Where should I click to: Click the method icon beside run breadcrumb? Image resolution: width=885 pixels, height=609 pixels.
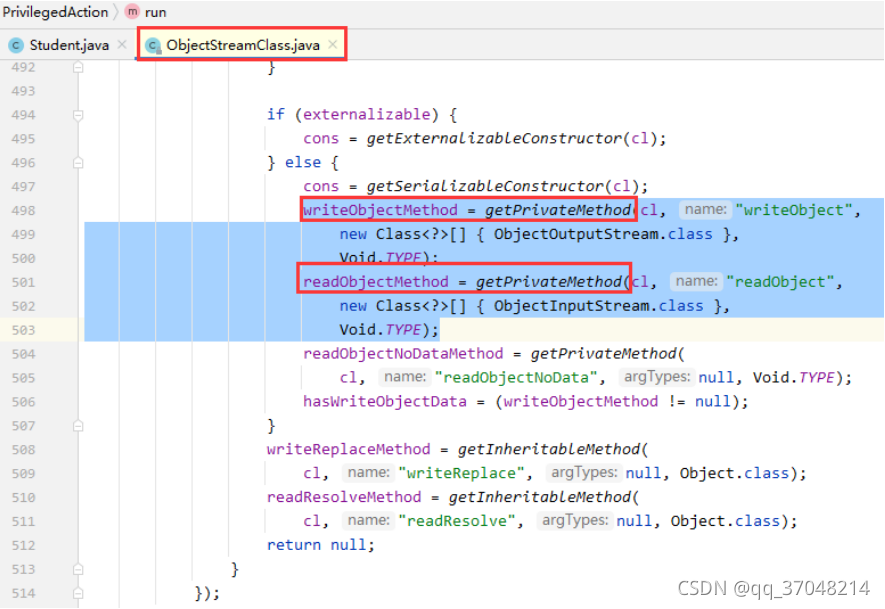[x=132, y=12]
